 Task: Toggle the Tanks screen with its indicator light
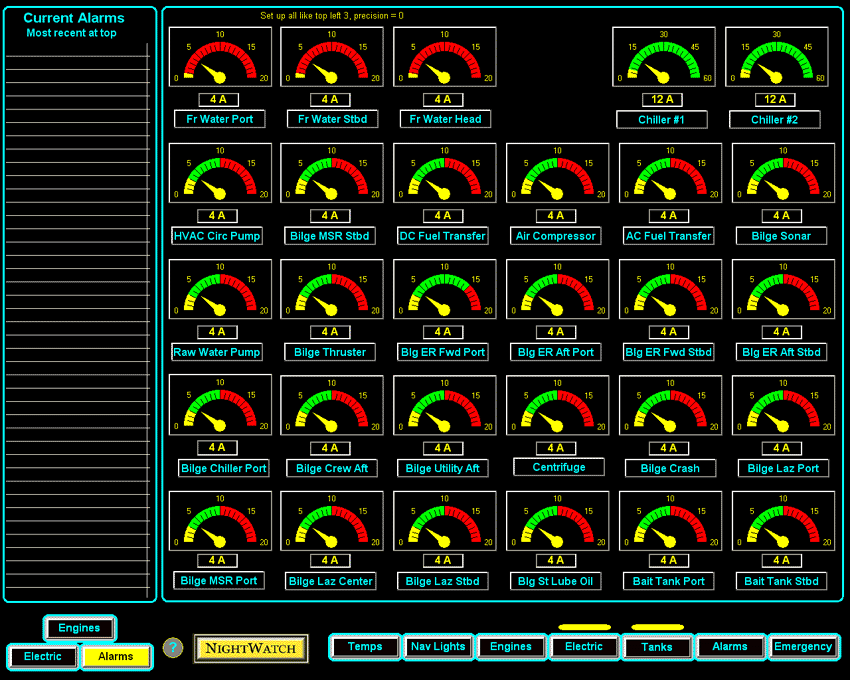click(657, 647)
